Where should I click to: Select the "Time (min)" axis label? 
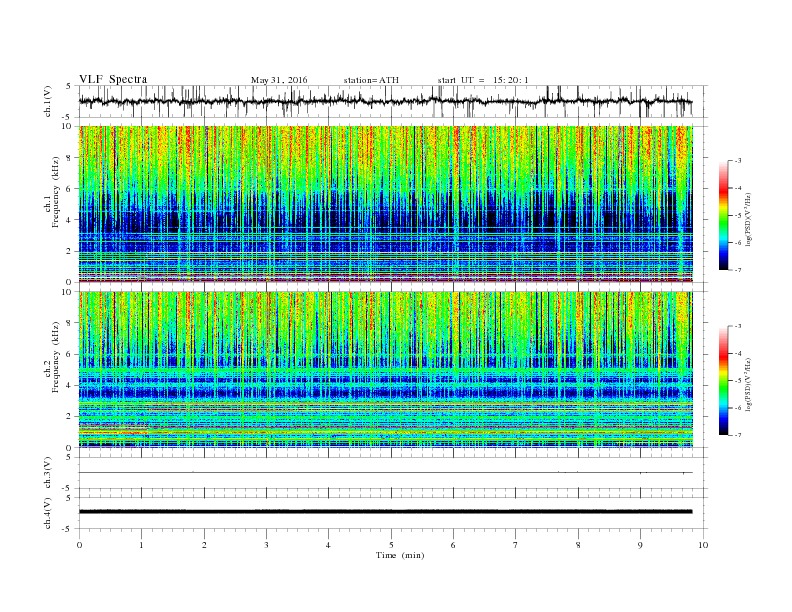tap(400, 555)
